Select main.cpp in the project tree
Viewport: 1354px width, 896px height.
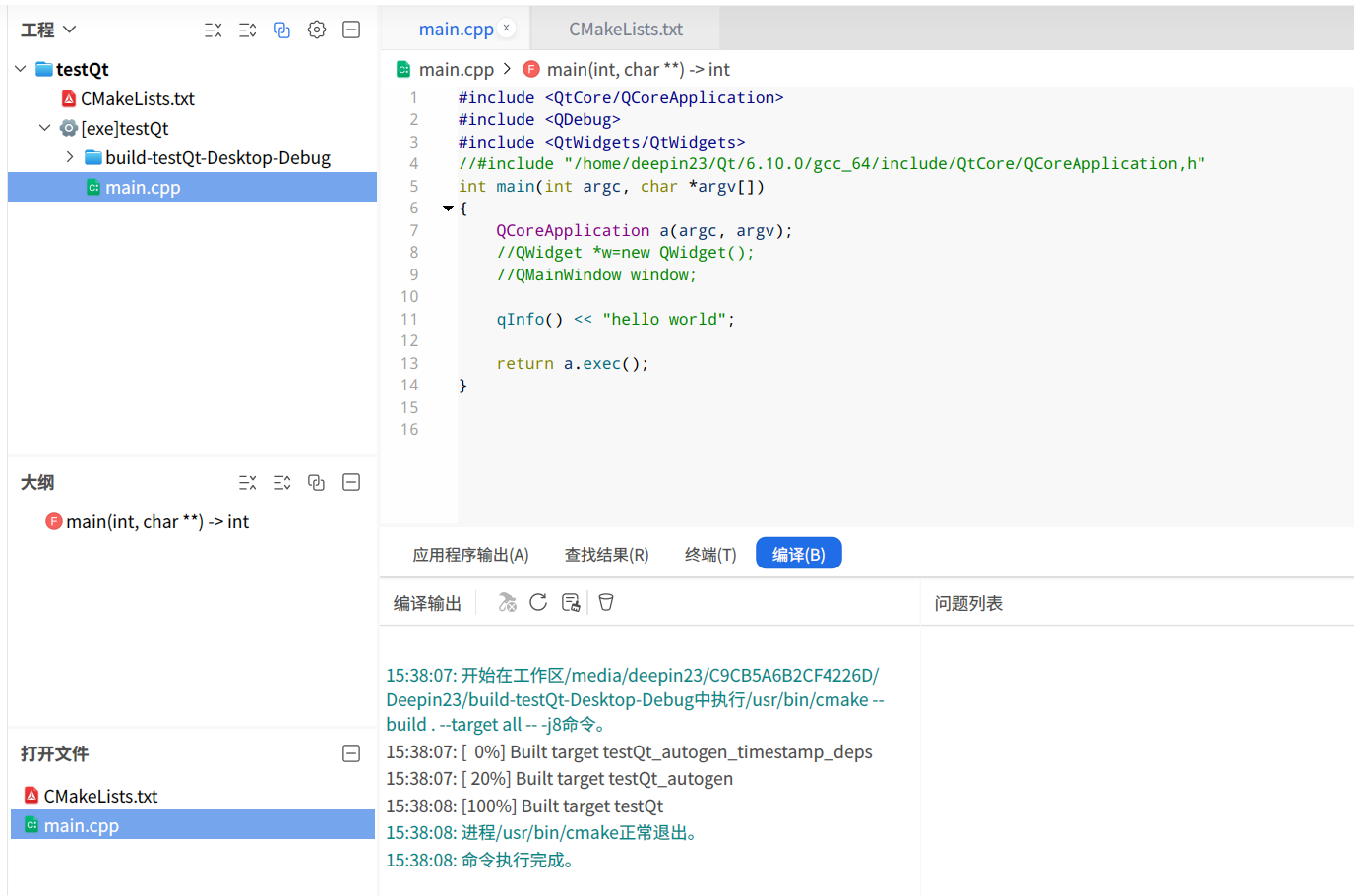coord(192,187)
